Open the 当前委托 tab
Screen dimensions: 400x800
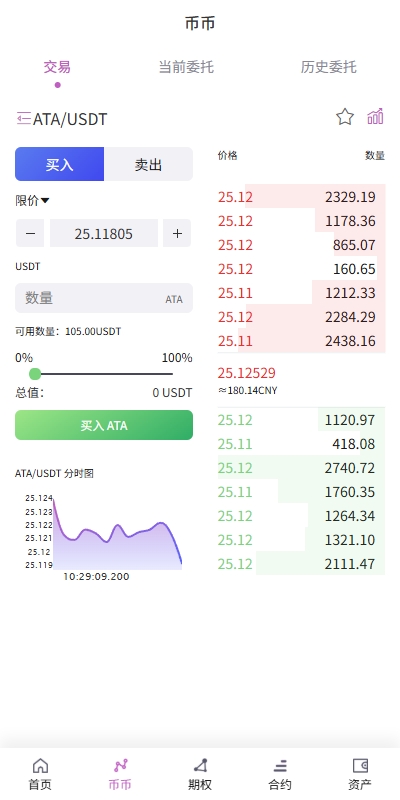(186, 67)
